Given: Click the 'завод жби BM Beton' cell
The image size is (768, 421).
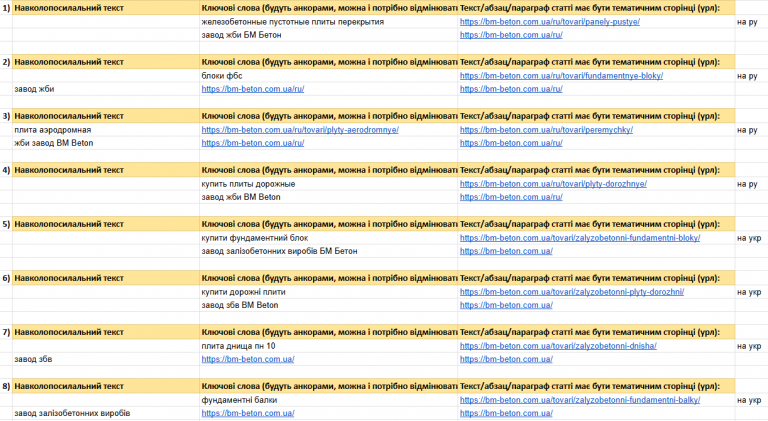Looking at the screenshot, I should point(328,197).
